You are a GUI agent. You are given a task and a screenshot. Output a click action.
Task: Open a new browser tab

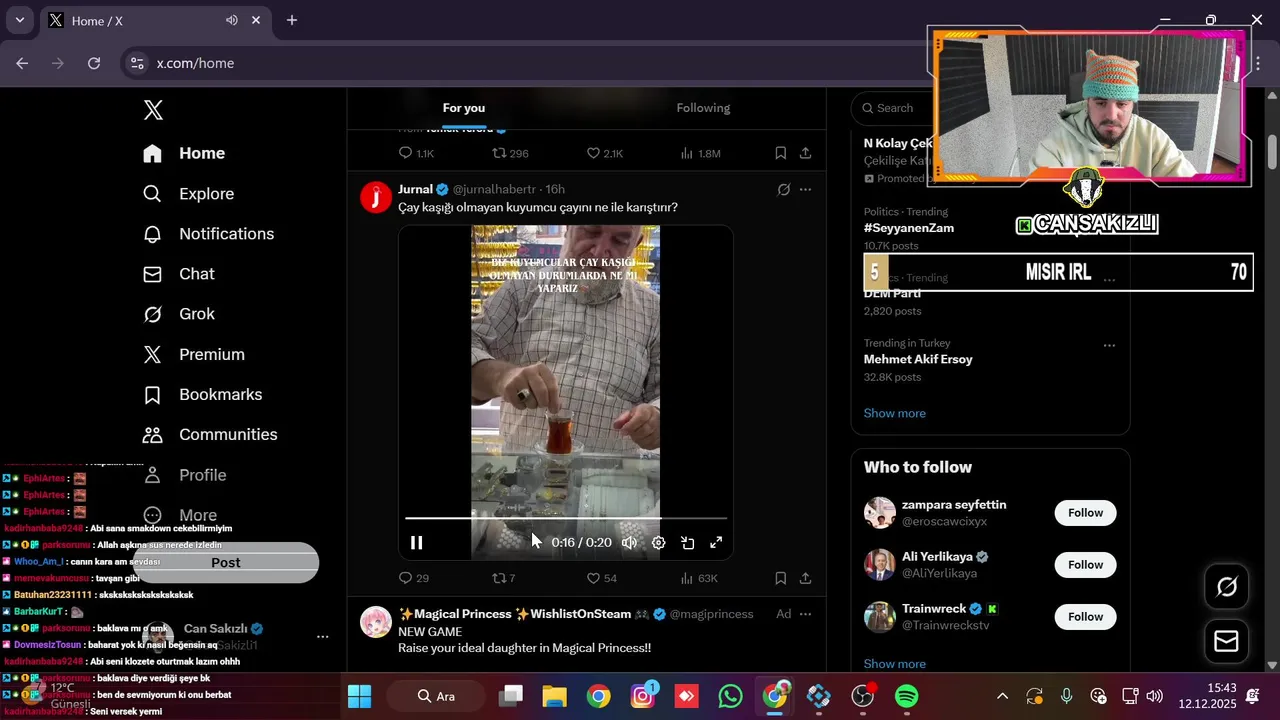(x=292, y=20)
